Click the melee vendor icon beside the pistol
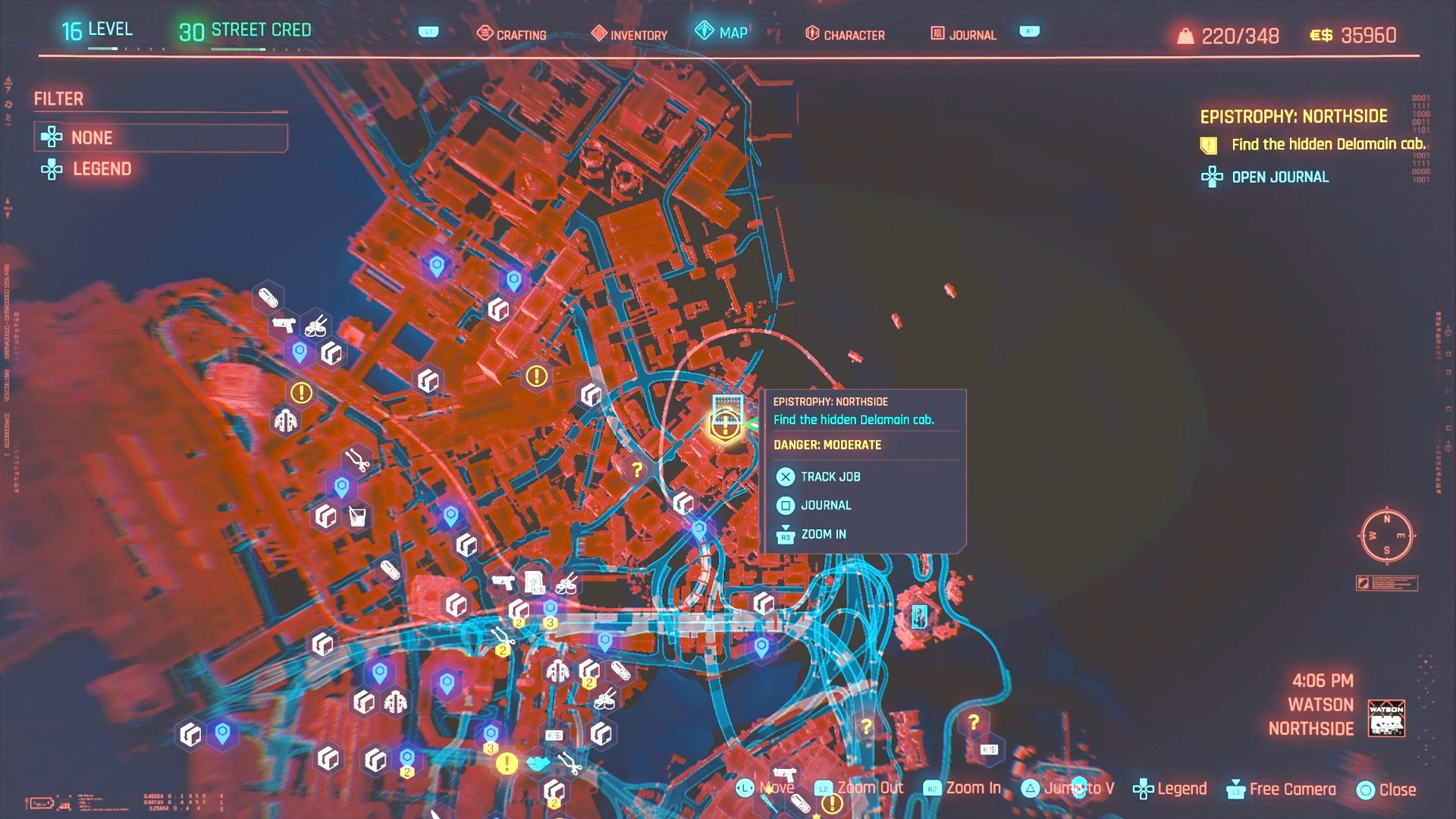 coord(316,326)
